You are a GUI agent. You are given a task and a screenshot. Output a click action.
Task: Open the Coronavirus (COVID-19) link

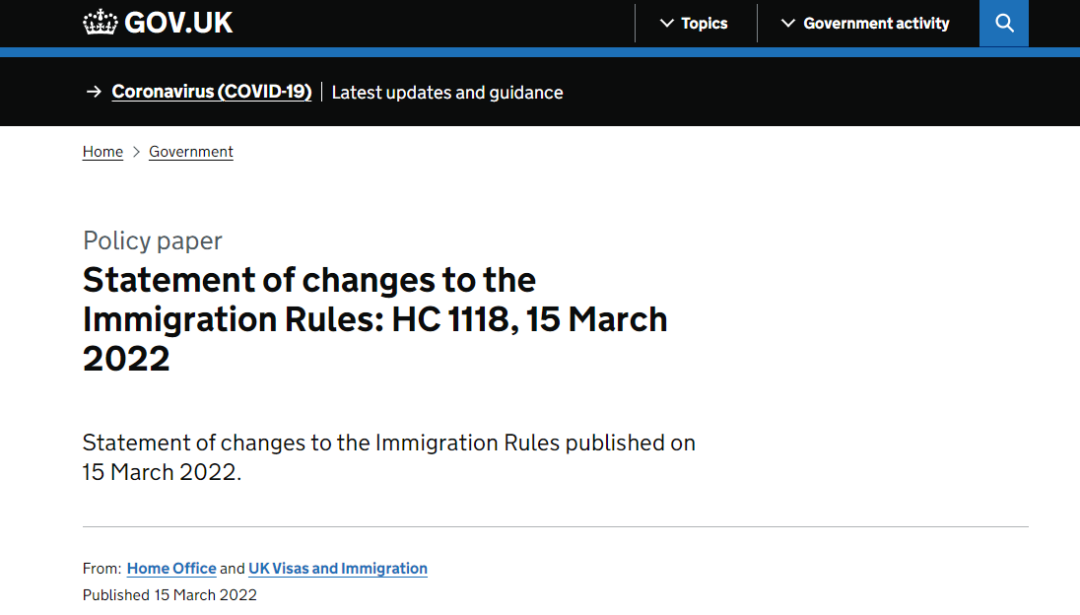(x=211, y=92)
